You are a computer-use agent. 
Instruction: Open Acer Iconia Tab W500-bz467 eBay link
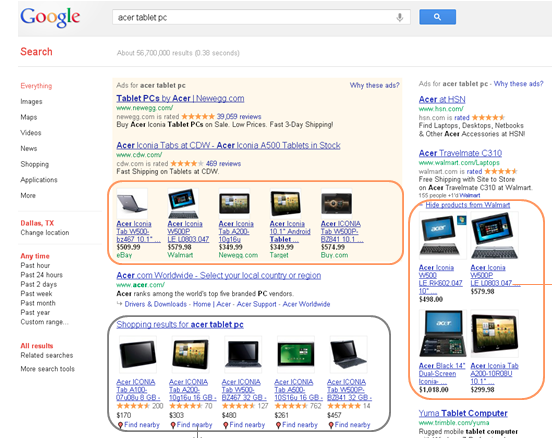click(x=138, y=231)
